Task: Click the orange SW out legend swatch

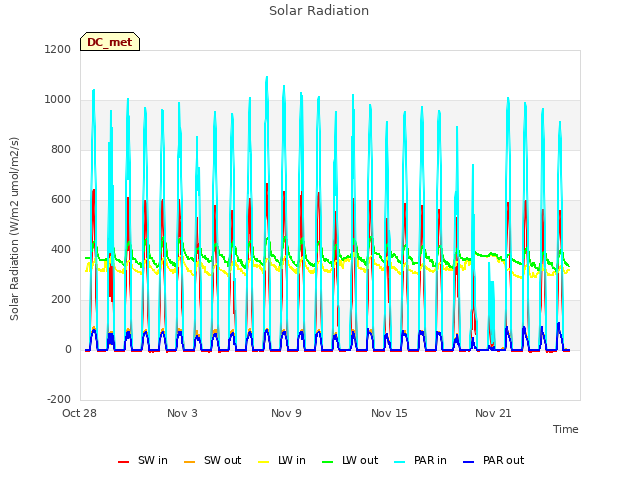Action: click(x=189, y=462)
